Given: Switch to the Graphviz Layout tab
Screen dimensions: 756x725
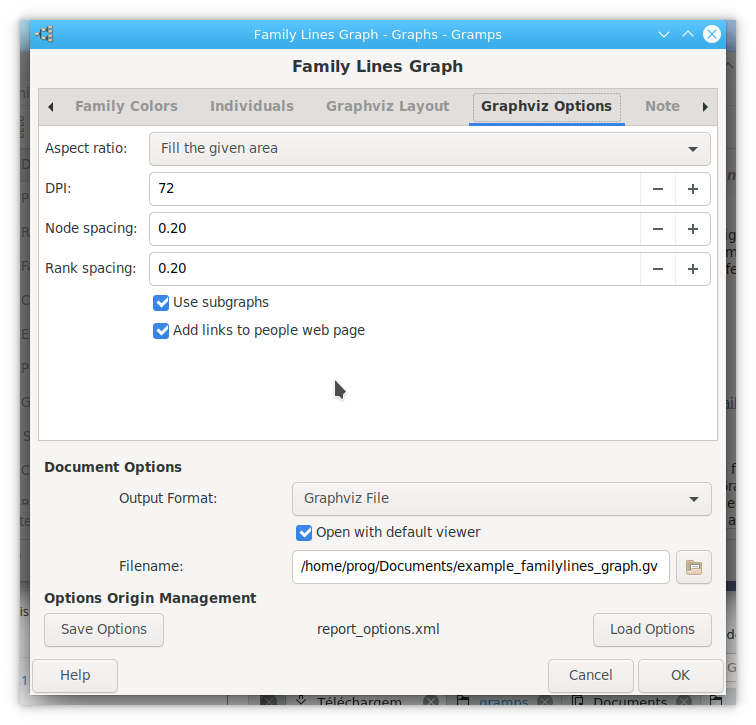Looking at the screenshot, I should 387,106.
